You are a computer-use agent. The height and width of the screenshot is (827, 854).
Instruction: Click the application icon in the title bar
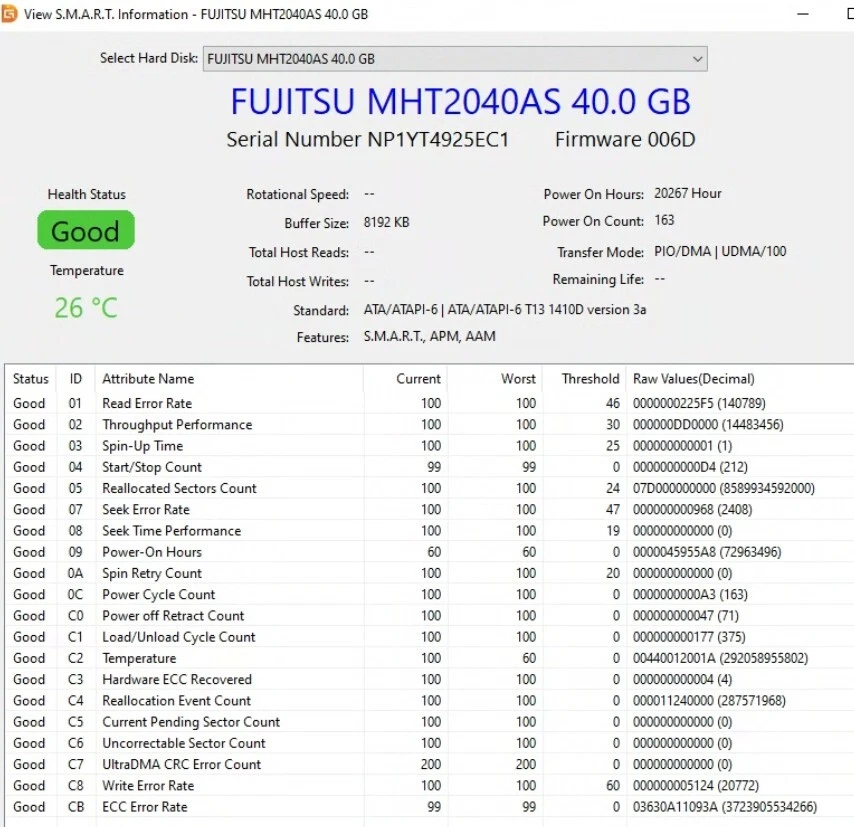(x=11, y=15)
